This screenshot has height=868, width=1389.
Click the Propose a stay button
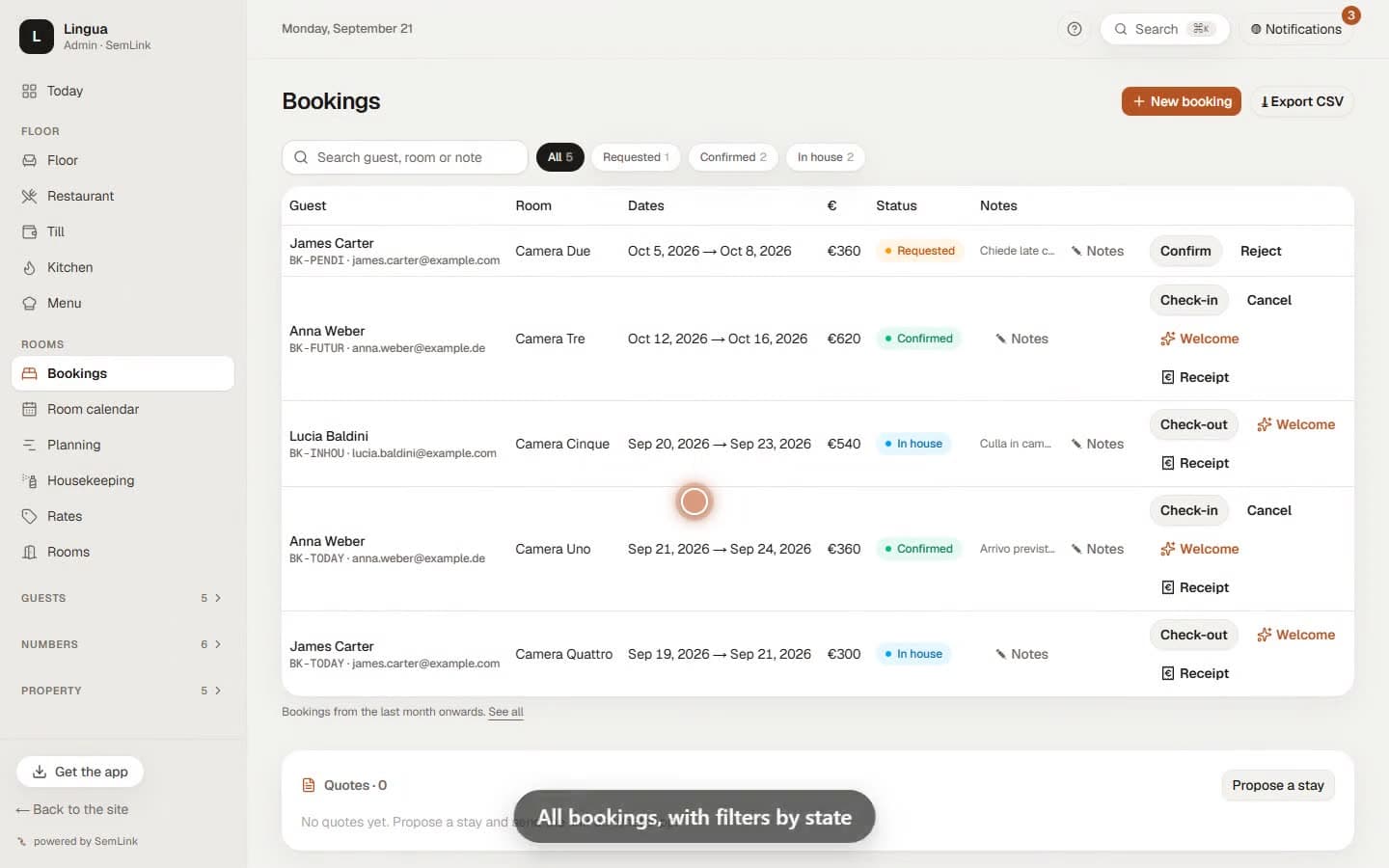pos(1278,785)
